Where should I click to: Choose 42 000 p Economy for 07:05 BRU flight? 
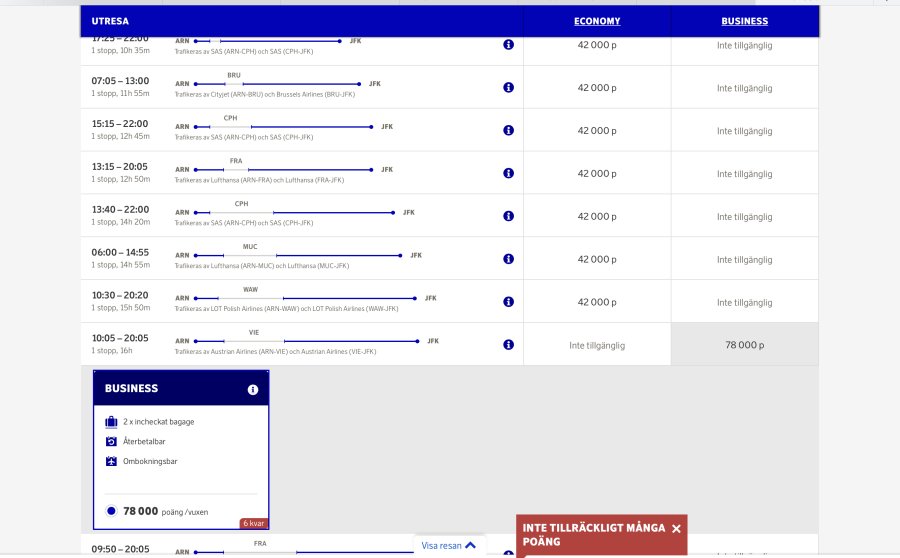coord(597,88)
